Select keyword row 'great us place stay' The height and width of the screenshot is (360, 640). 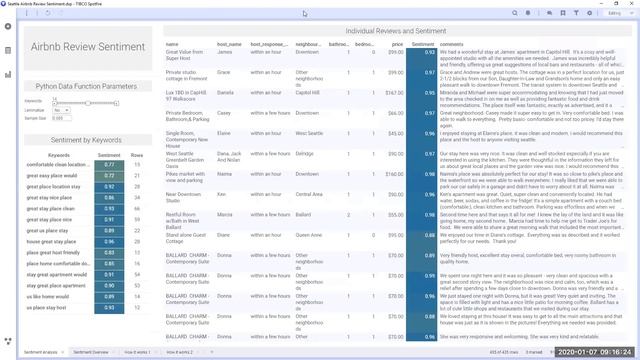coord(47,231)
